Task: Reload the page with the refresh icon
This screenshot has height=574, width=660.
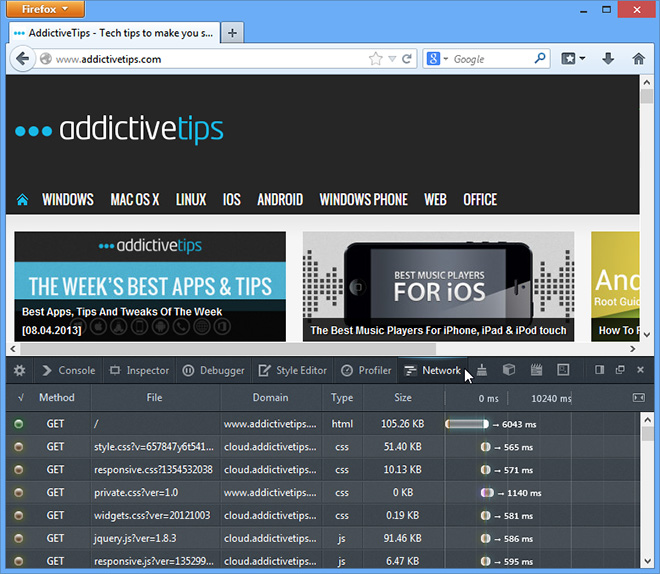Action: 407,58
